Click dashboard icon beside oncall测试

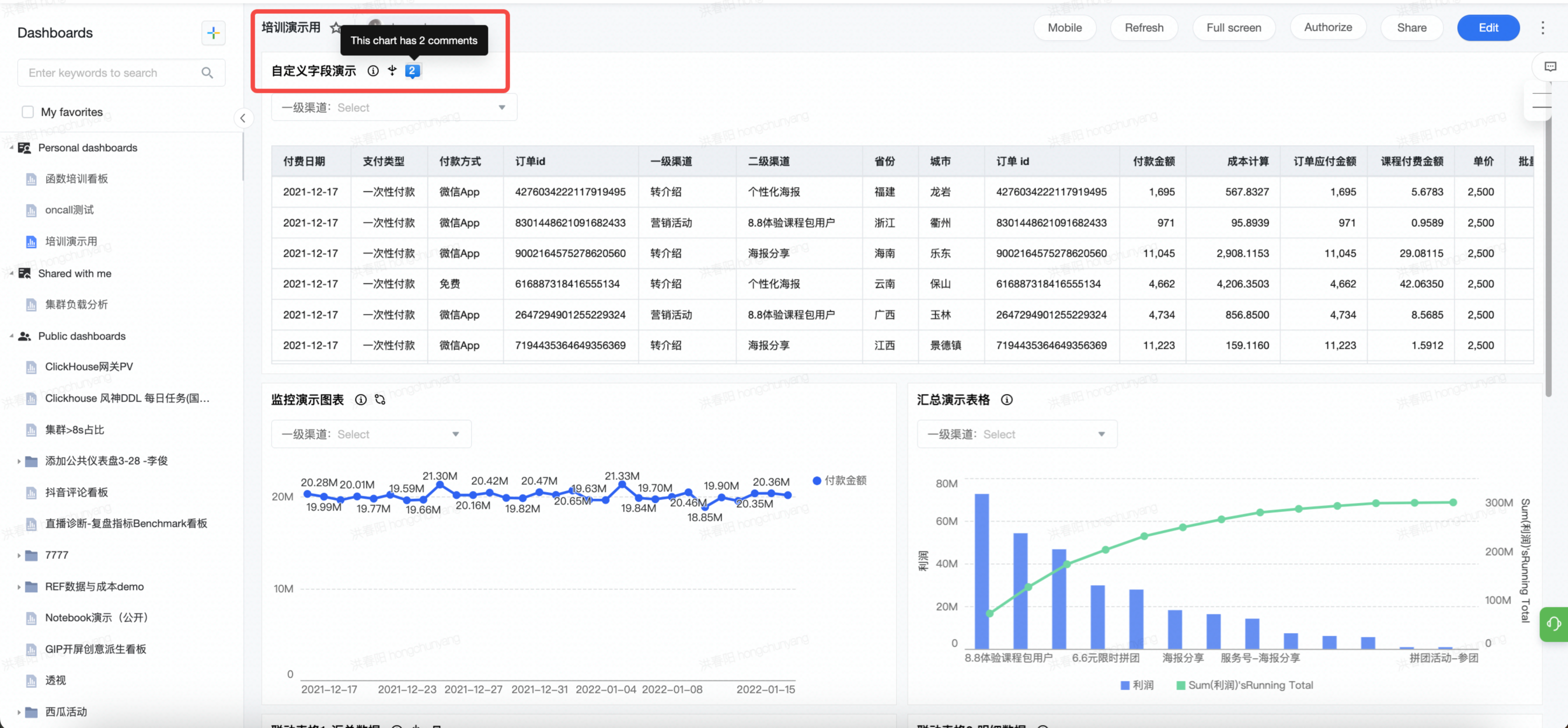click(31, 210)
